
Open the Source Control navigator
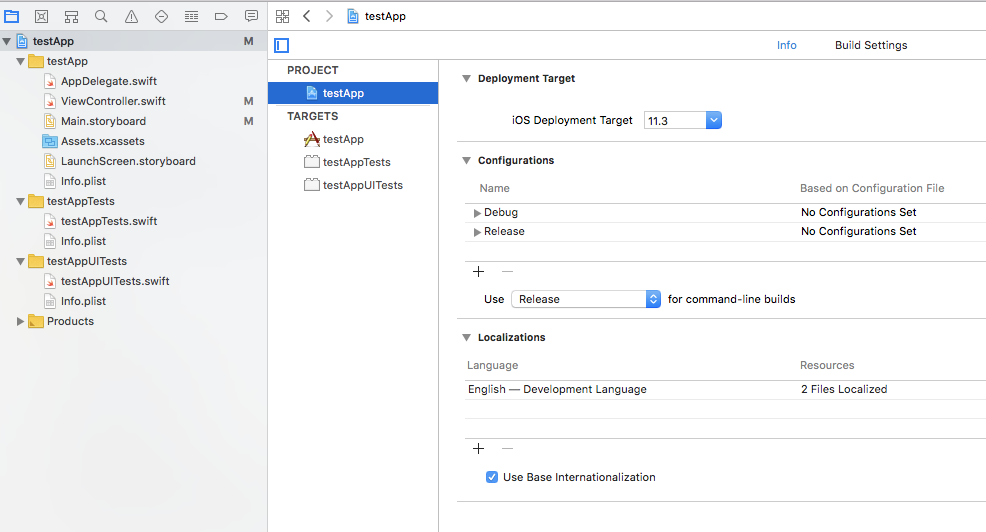tap(42, 16)
